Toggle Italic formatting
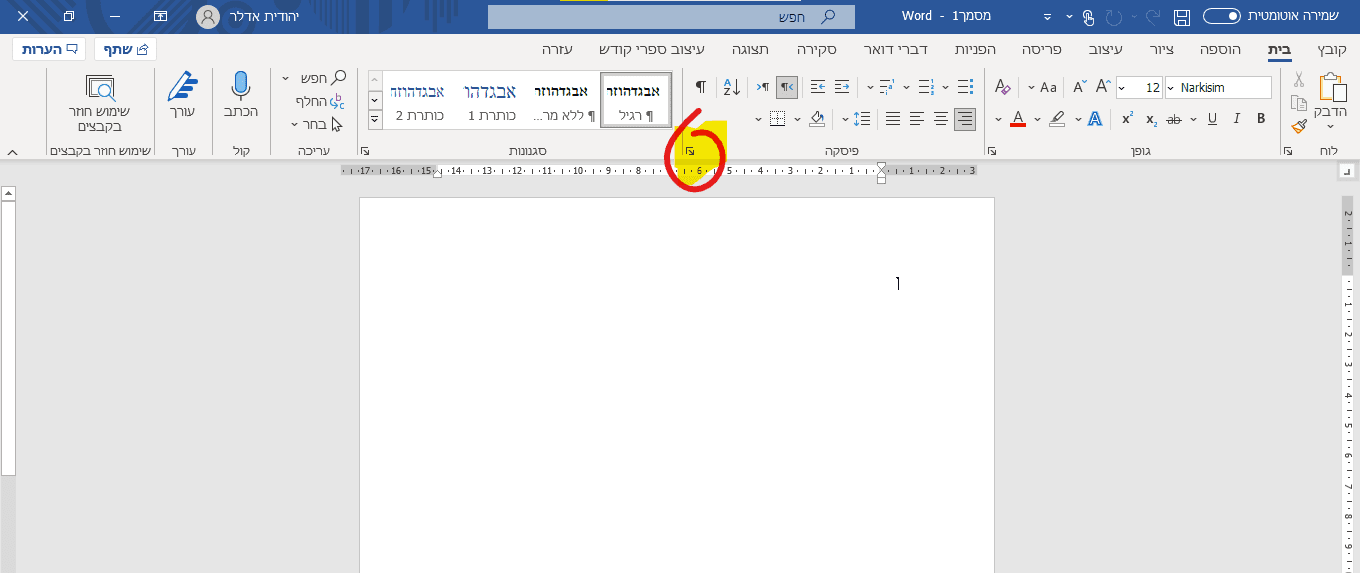This screenshot has width=1360, height=573. 1236,119
